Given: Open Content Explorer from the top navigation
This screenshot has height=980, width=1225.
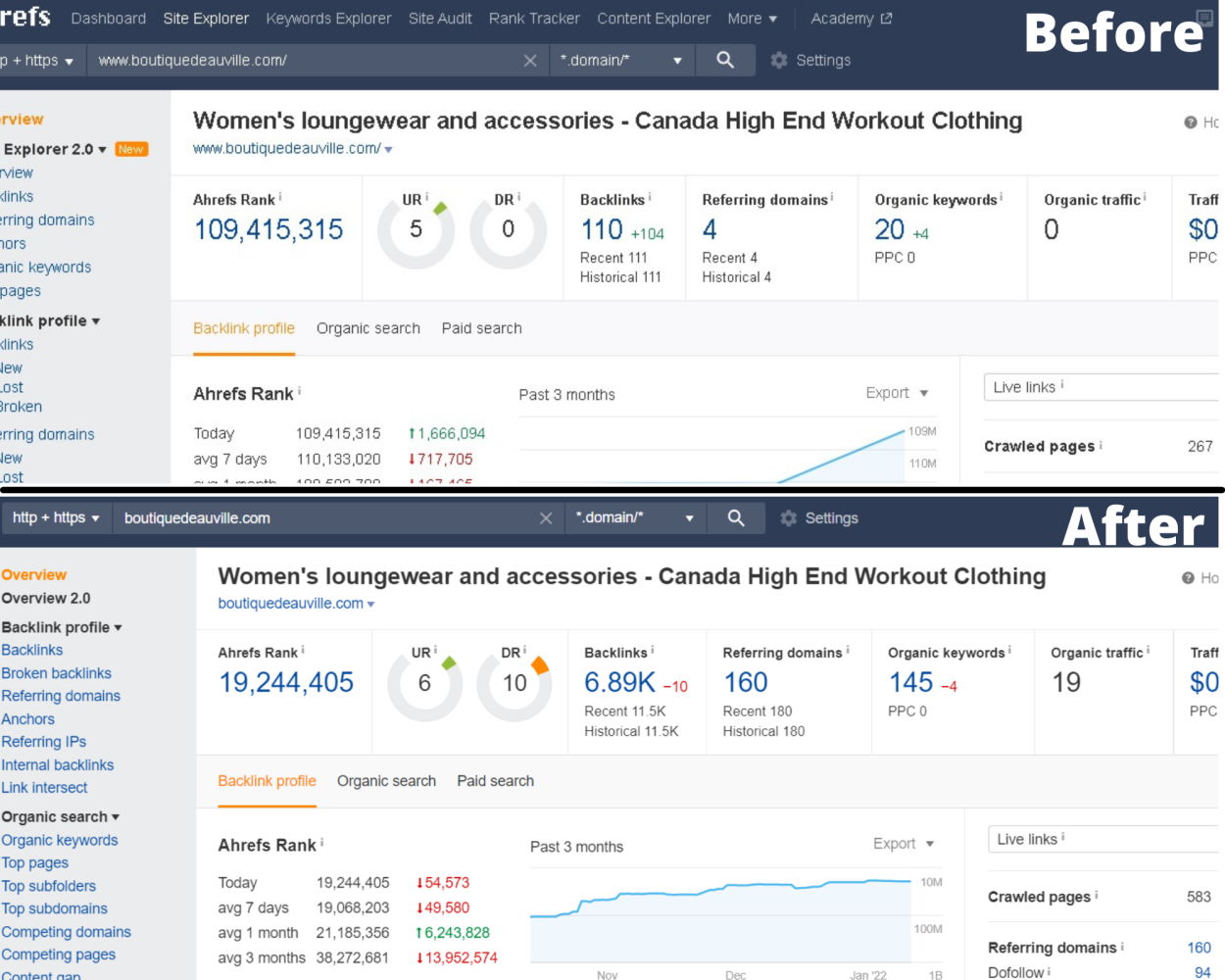Looking at the screenshot, I should 654,19.
